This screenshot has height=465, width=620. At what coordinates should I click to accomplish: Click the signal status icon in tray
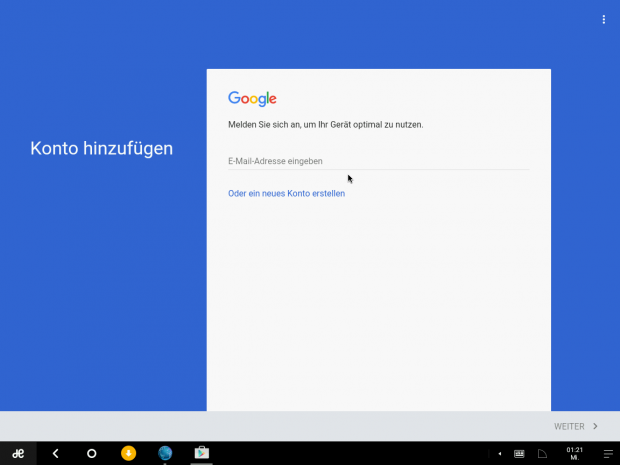pyautogui.click(x=542, y=454)
